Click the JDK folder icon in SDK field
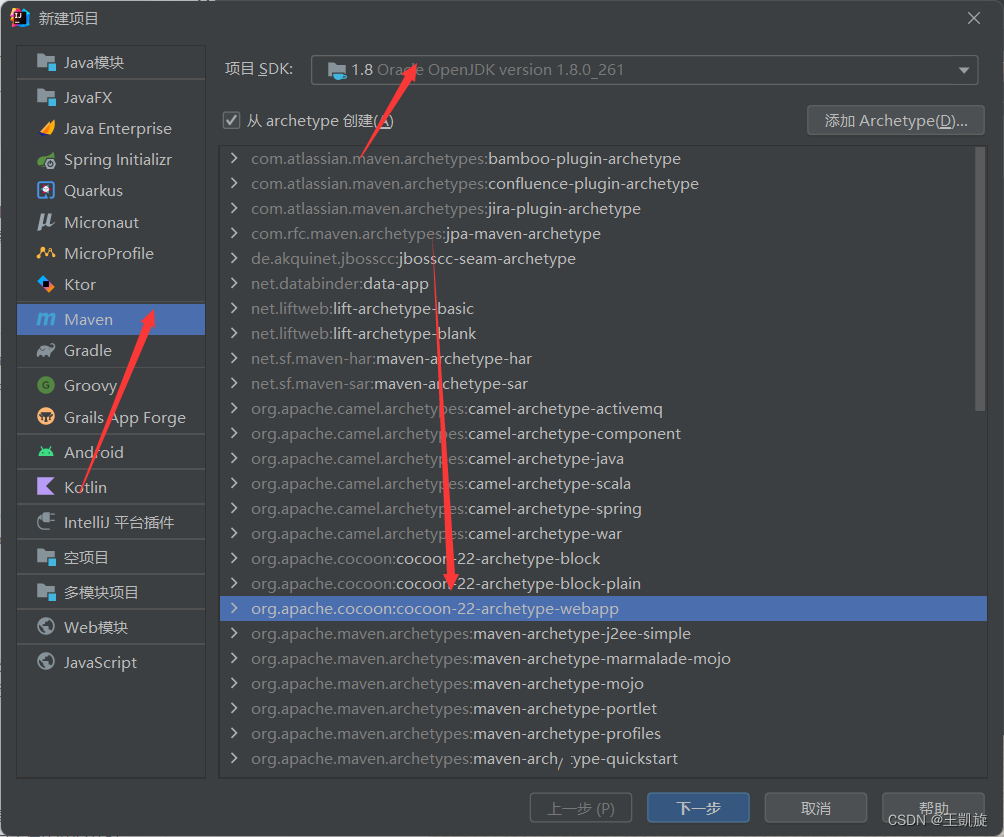This screenshot has height=837, width=1004. 337,70
